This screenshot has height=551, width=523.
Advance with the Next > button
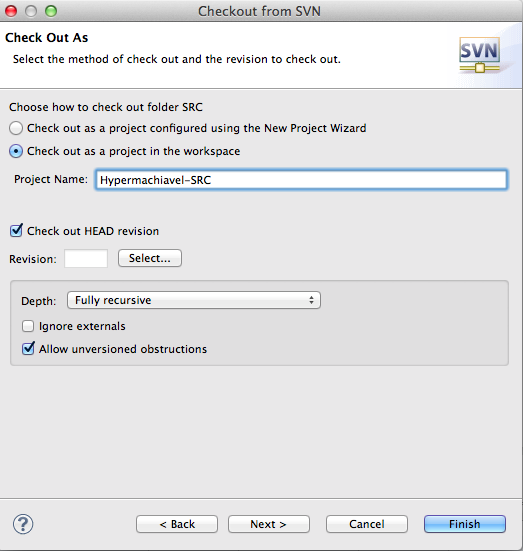coord(269,524)
